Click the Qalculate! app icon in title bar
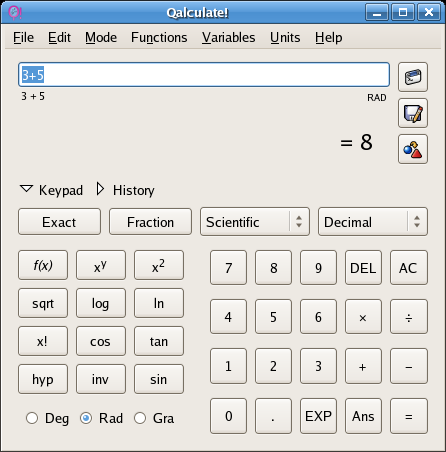The width and height of the screenshot is (446, 452). 15,12
